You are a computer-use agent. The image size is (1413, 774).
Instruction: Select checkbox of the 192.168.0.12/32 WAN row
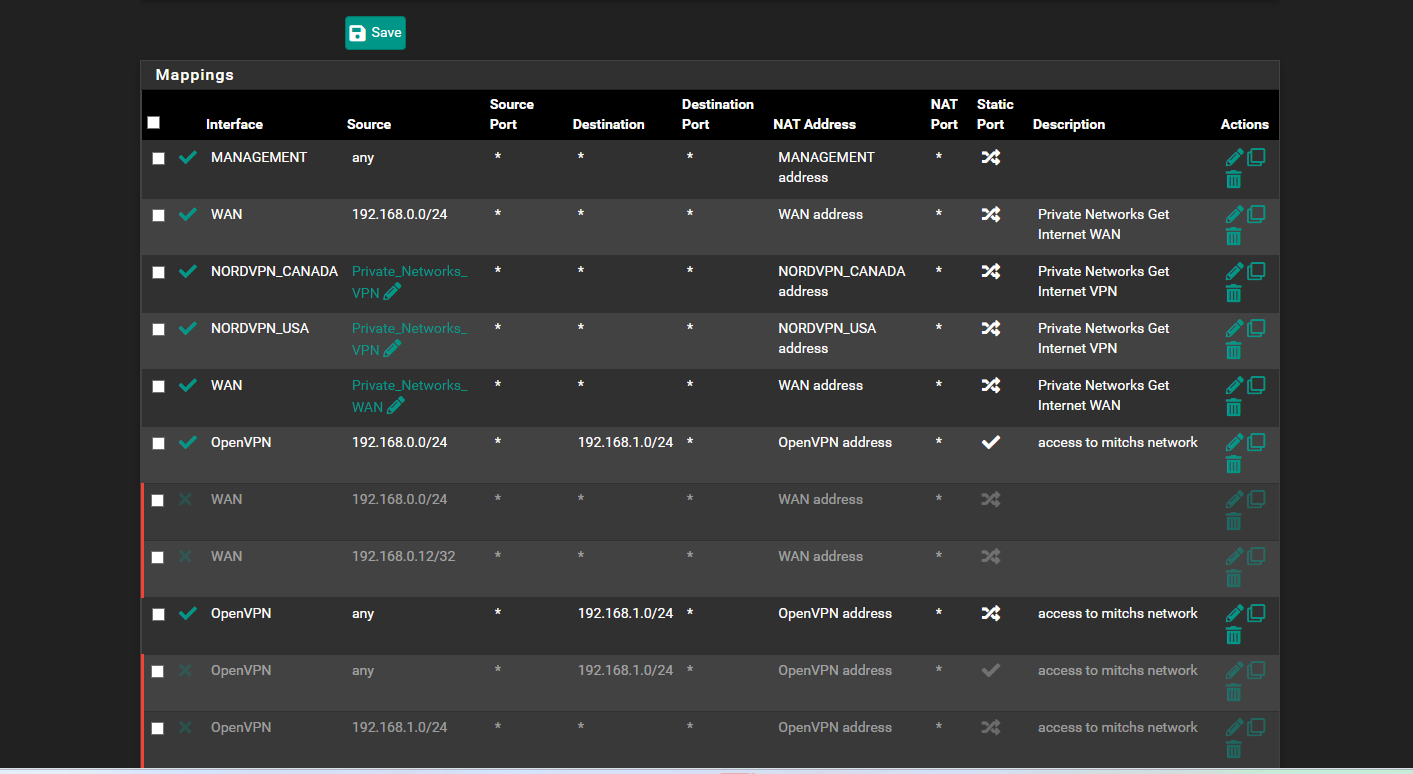click(x=157, y=557)
